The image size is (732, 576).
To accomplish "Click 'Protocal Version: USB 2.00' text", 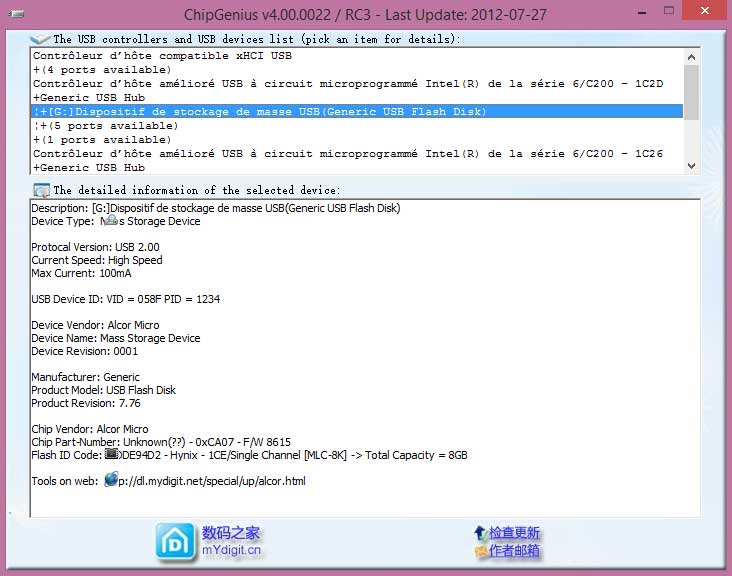I will point(95,247).
